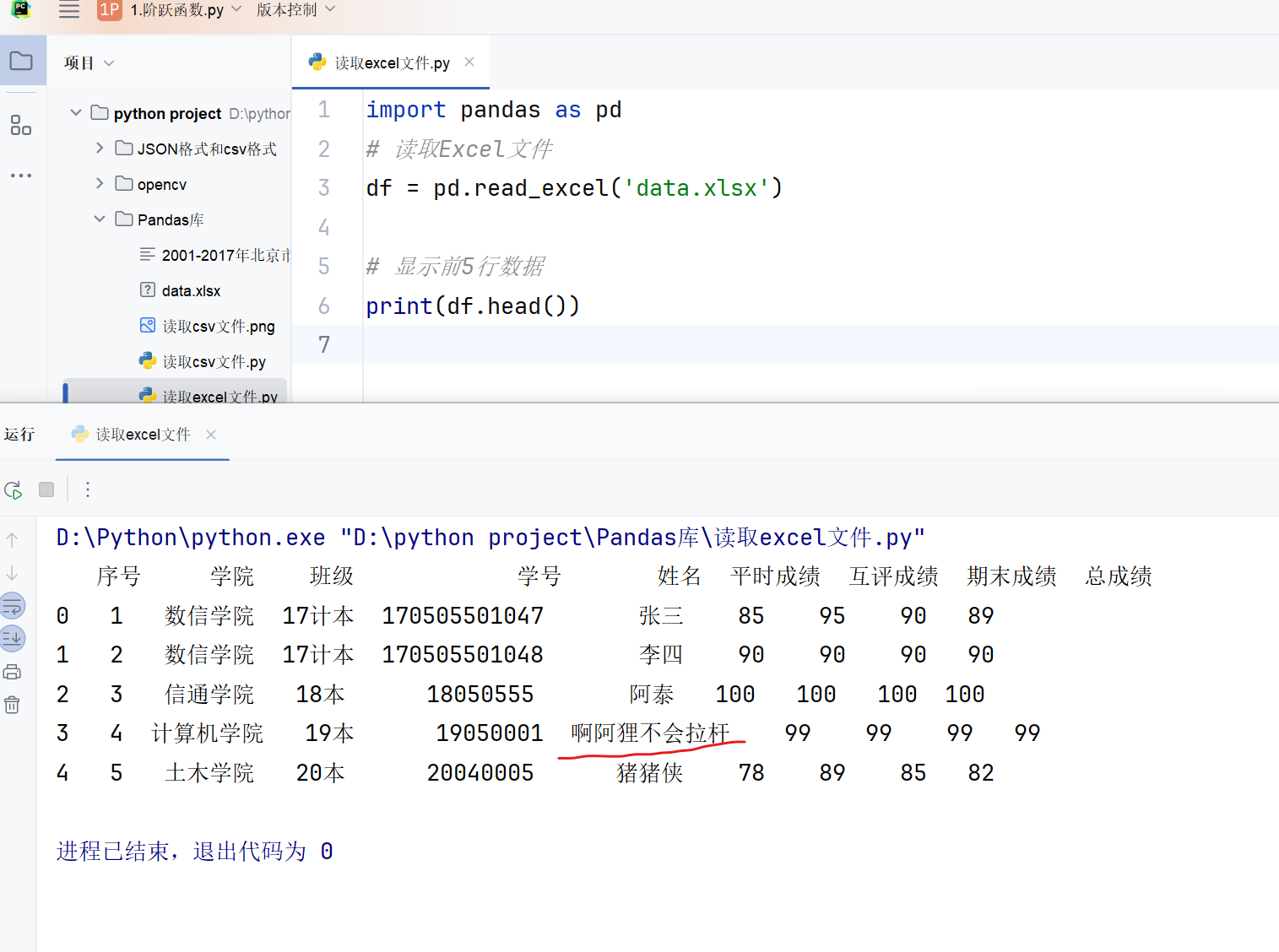This screenshot has height=952, width=1279.
Task: Open the Project tool window folder icon
Action: (21, 61)
